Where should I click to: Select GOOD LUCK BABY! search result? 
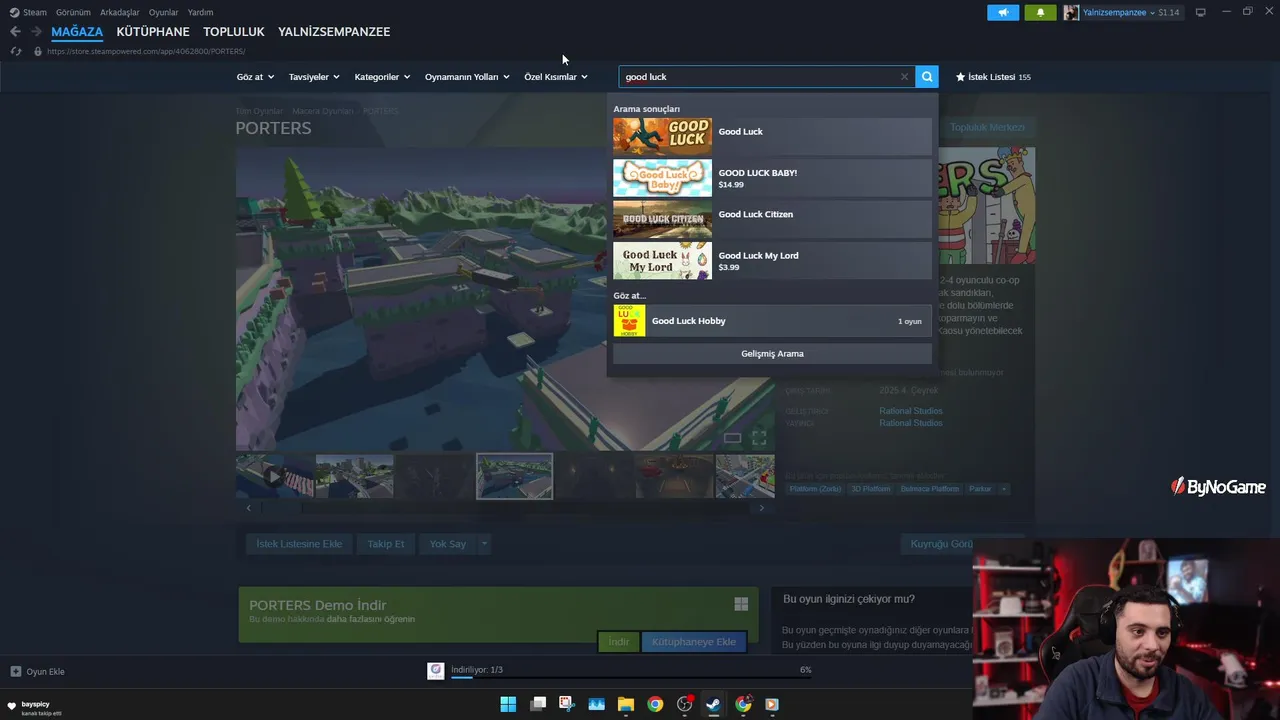pyautogui.click(x=772, y=178)
